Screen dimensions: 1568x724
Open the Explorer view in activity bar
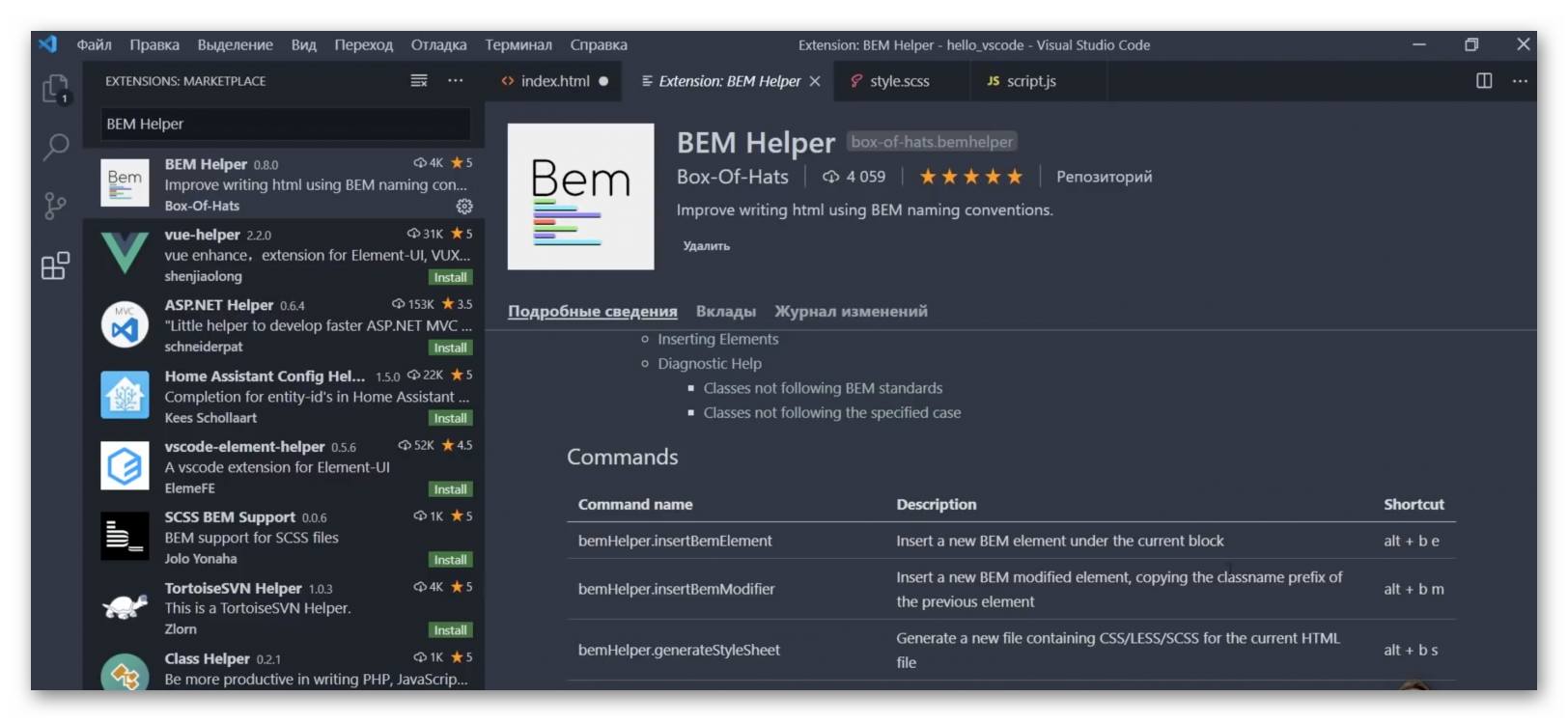coord(56,89)
